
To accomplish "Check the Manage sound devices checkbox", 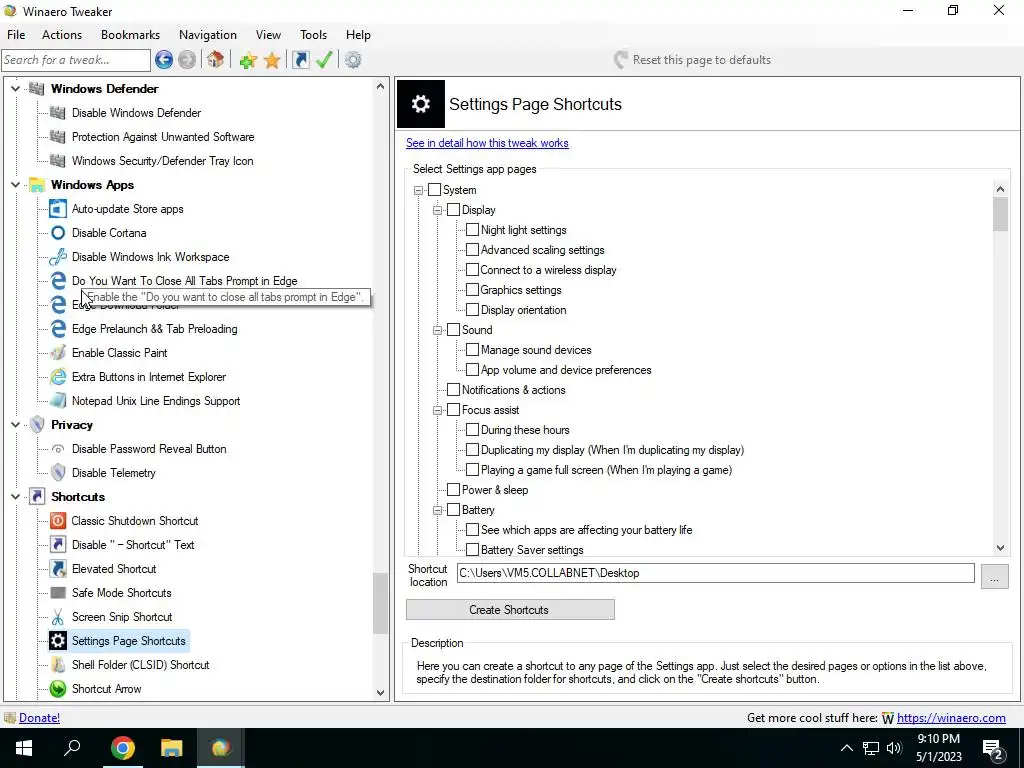I will pyautogui.click(x=472, y=350).
